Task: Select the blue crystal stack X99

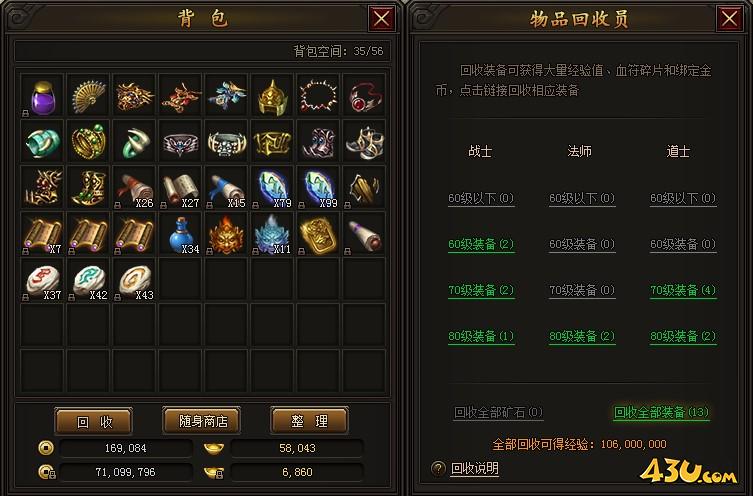Action: 318,188
